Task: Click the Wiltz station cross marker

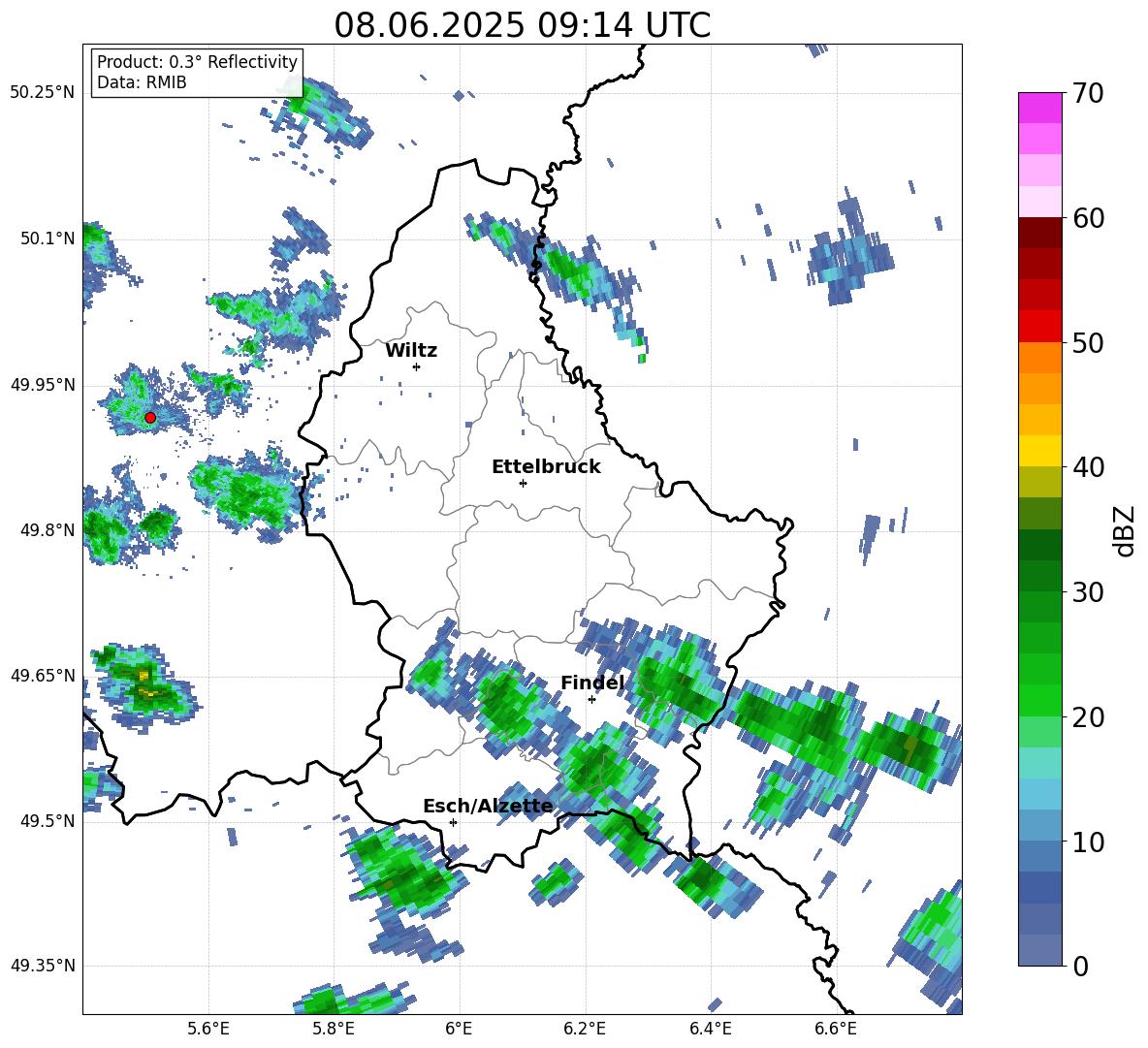Action: coord(416,366)
